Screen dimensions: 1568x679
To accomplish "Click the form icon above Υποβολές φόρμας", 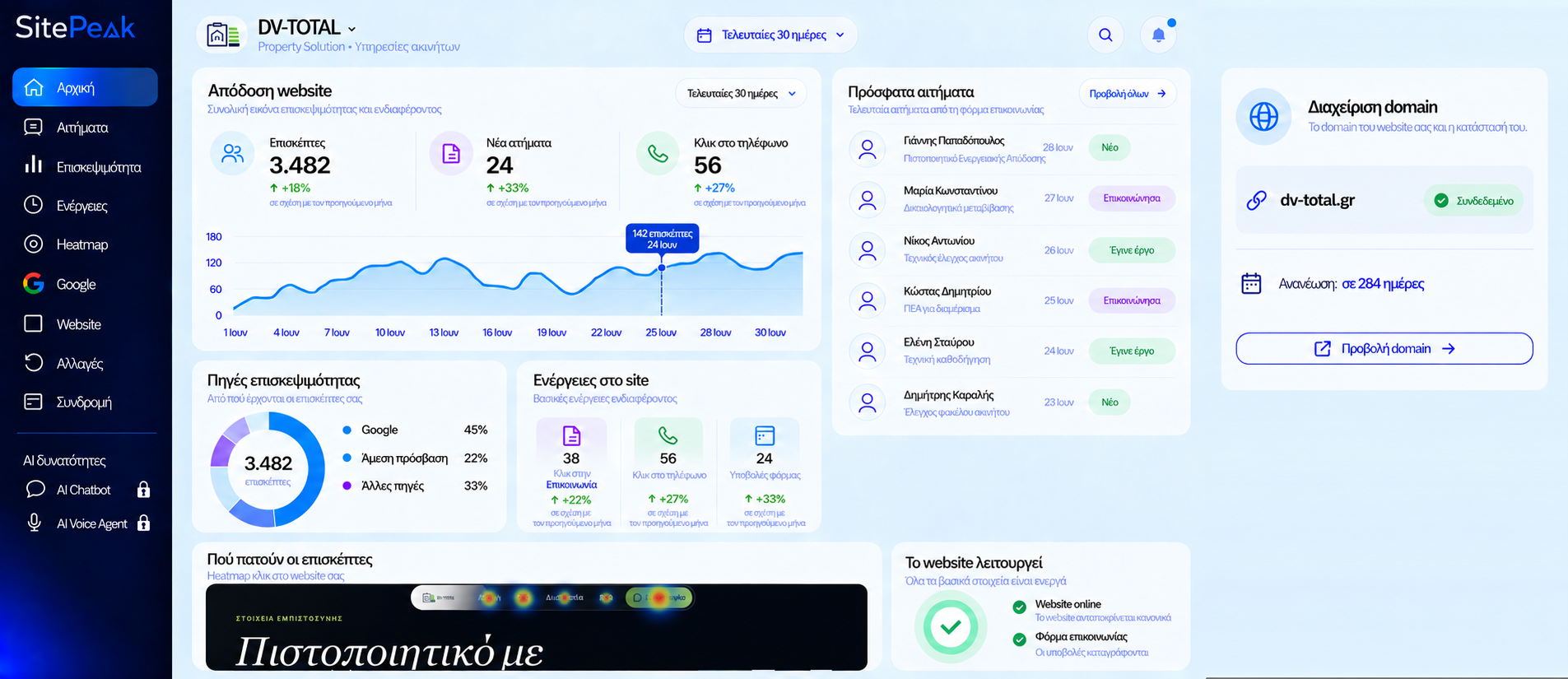I will click(765, 435).
